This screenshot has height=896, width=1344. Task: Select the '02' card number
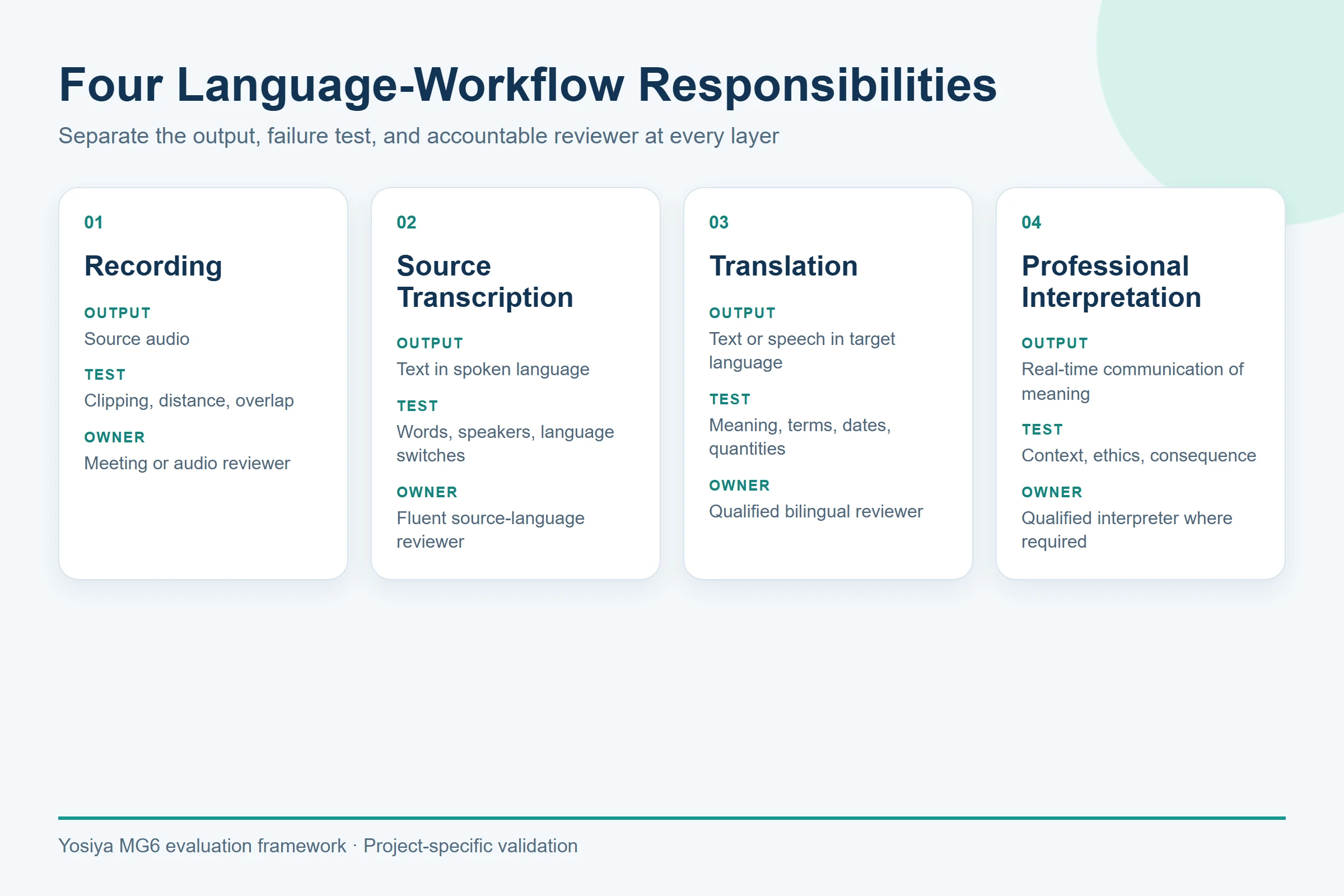[407, 222]
